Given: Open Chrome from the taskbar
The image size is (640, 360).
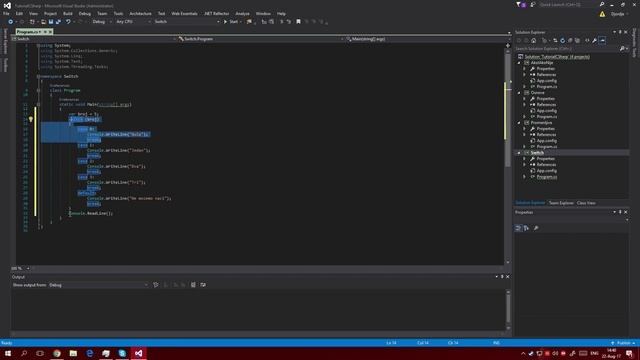Looking at the screenshot, I should pos(57,353).
